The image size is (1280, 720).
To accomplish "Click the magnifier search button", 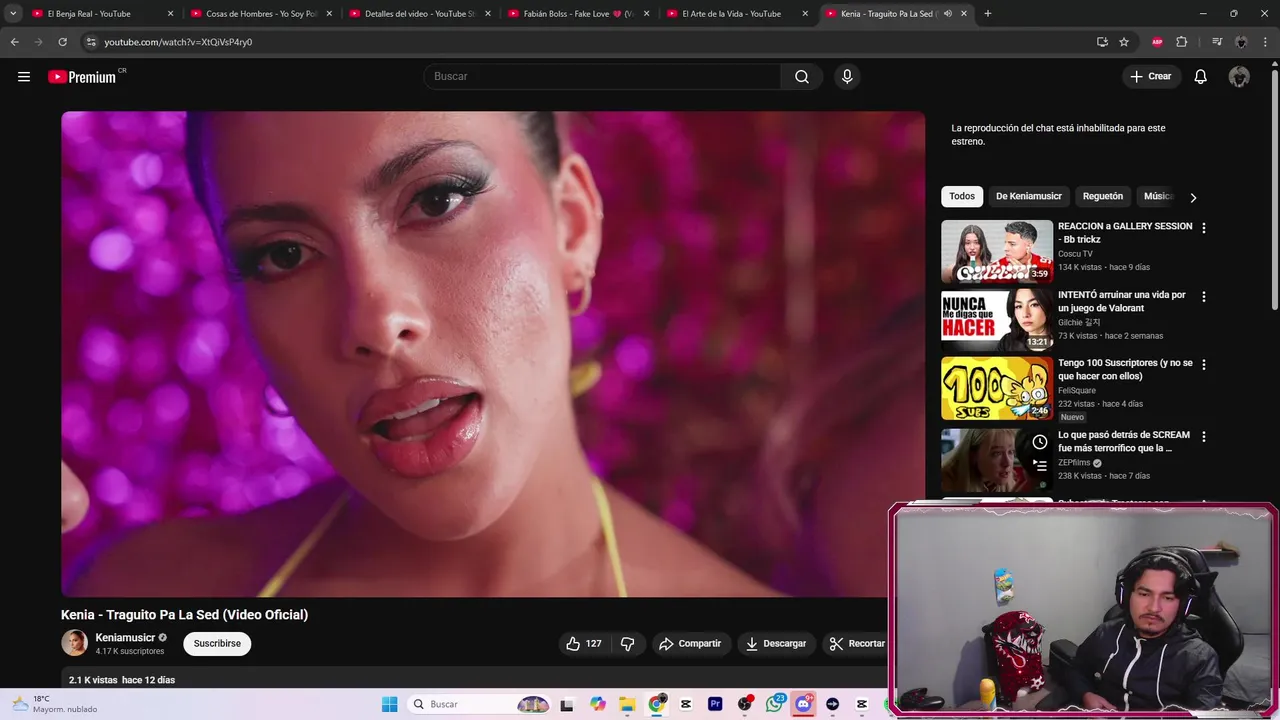I will (802, 77).
